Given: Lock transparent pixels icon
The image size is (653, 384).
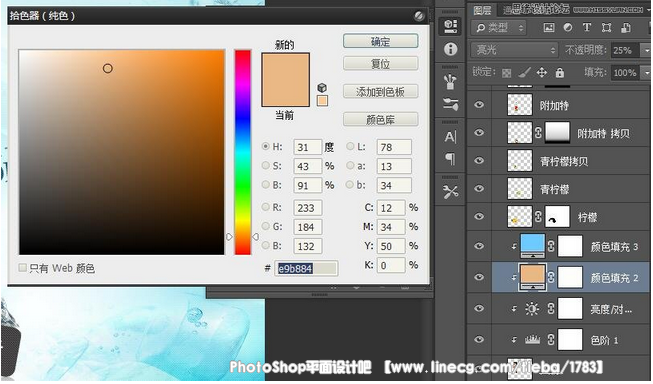Looking at the screenshot, I should tap(506, 73).
